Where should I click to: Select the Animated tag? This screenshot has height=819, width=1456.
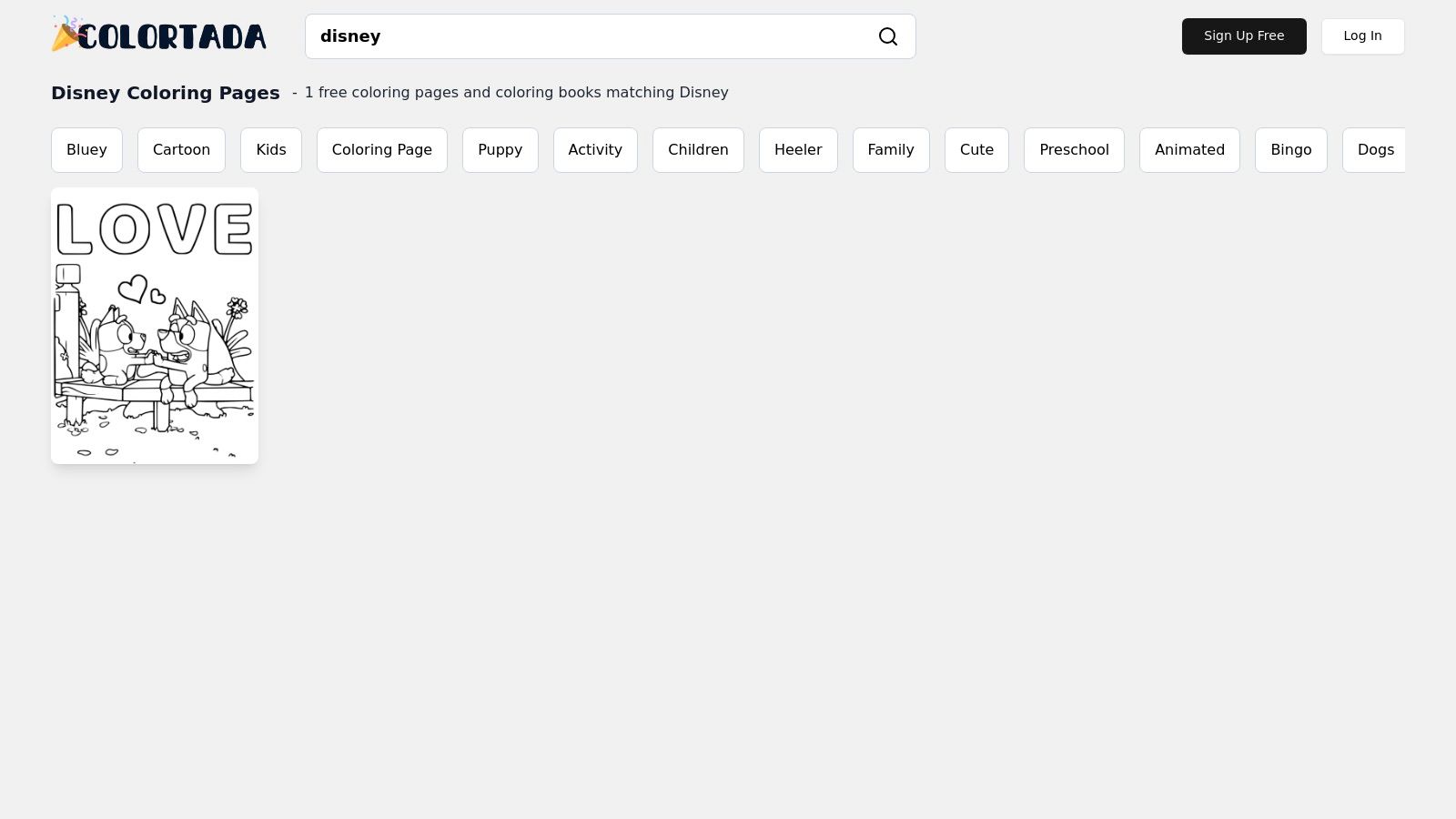(x=1189, y=150)
